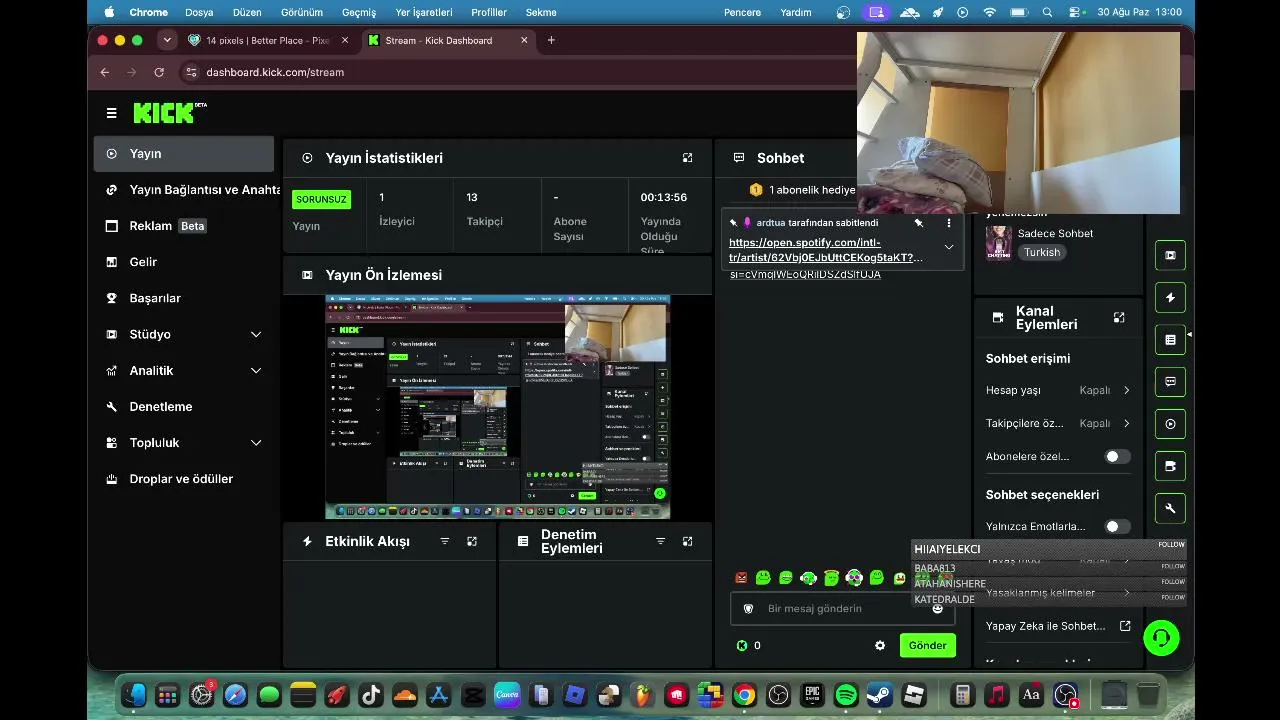The height and width of the screenshot is (720, 1280).
Task: Unpin the pinned chat message
Action: (x=919, y=223)
